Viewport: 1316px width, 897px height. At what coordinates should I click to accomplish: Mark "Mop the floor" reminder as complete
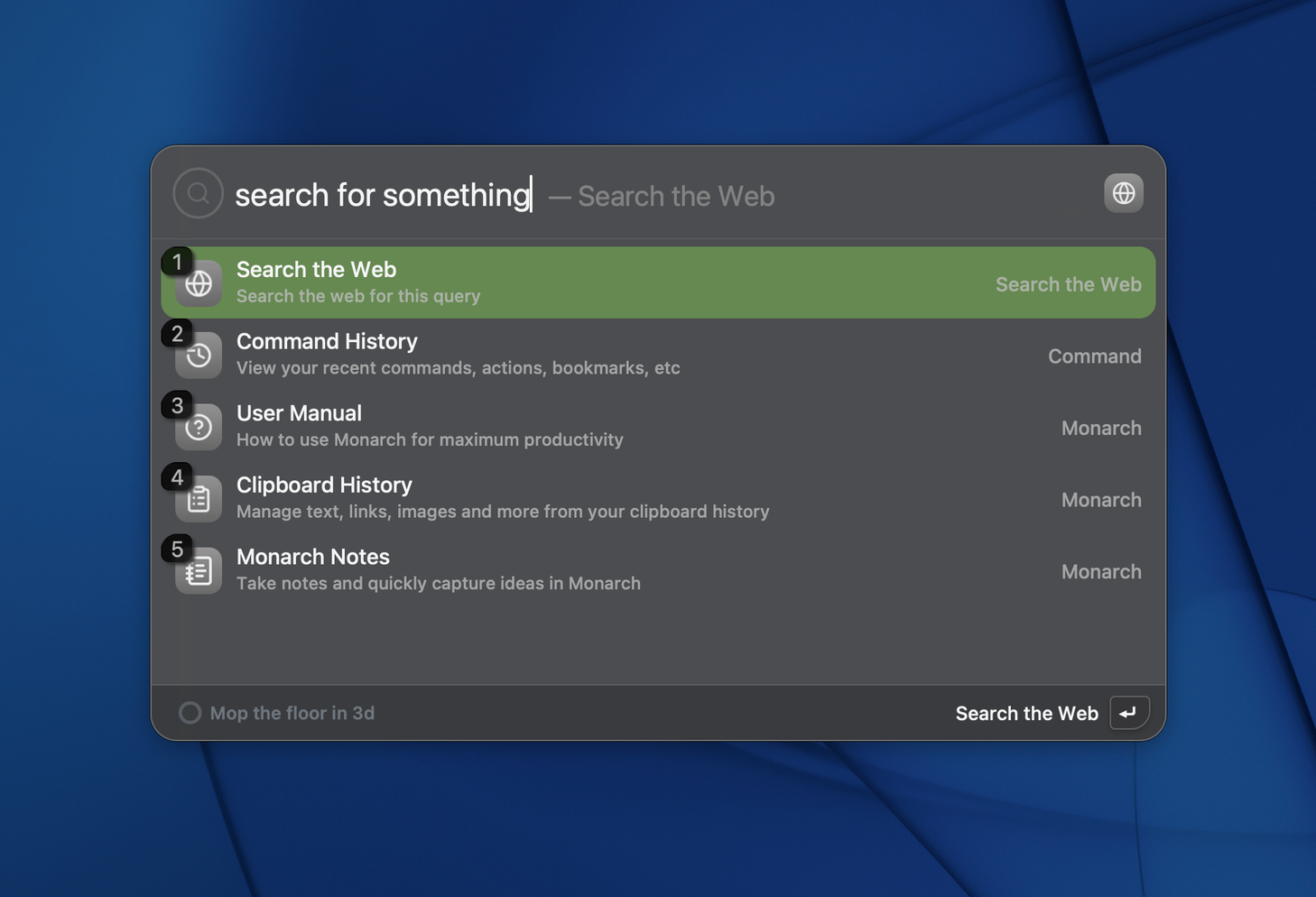tap(190, 713)
